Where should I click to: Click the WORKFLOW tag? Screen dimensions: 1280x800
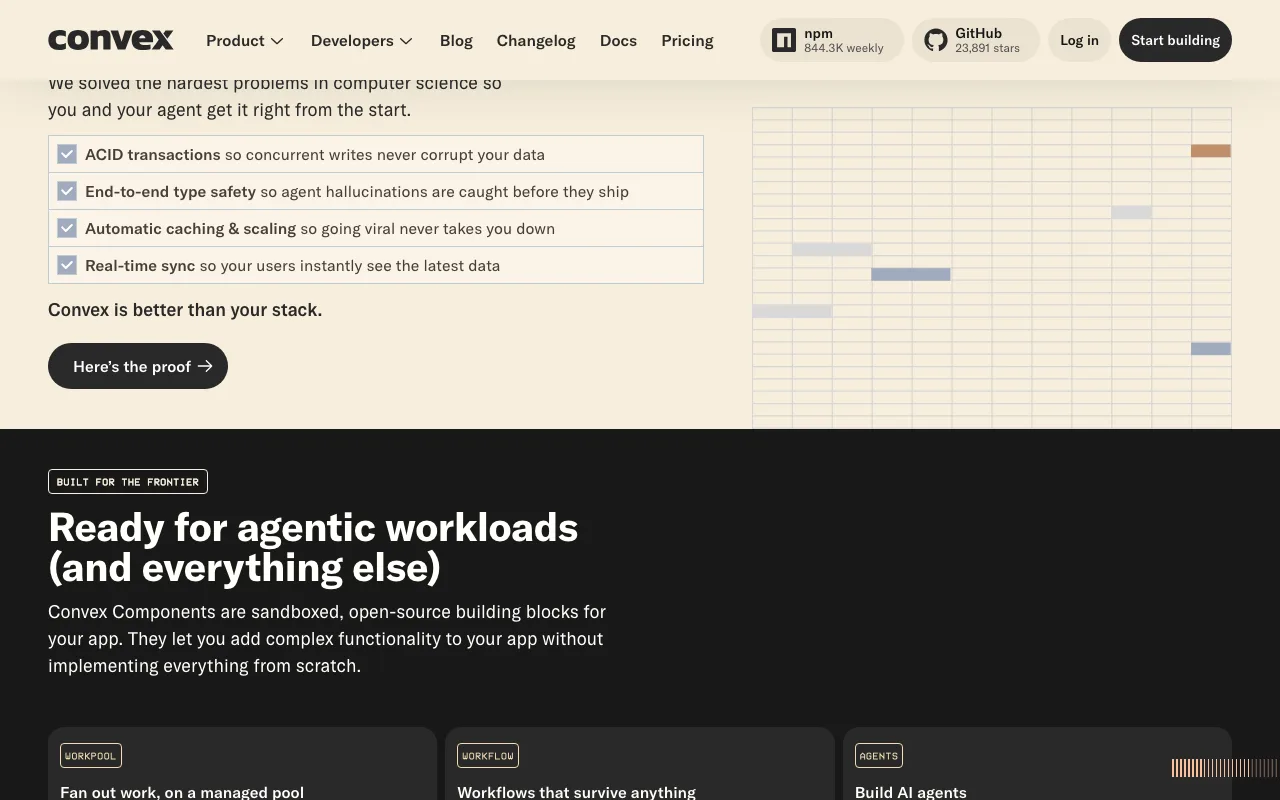[488, 756]
